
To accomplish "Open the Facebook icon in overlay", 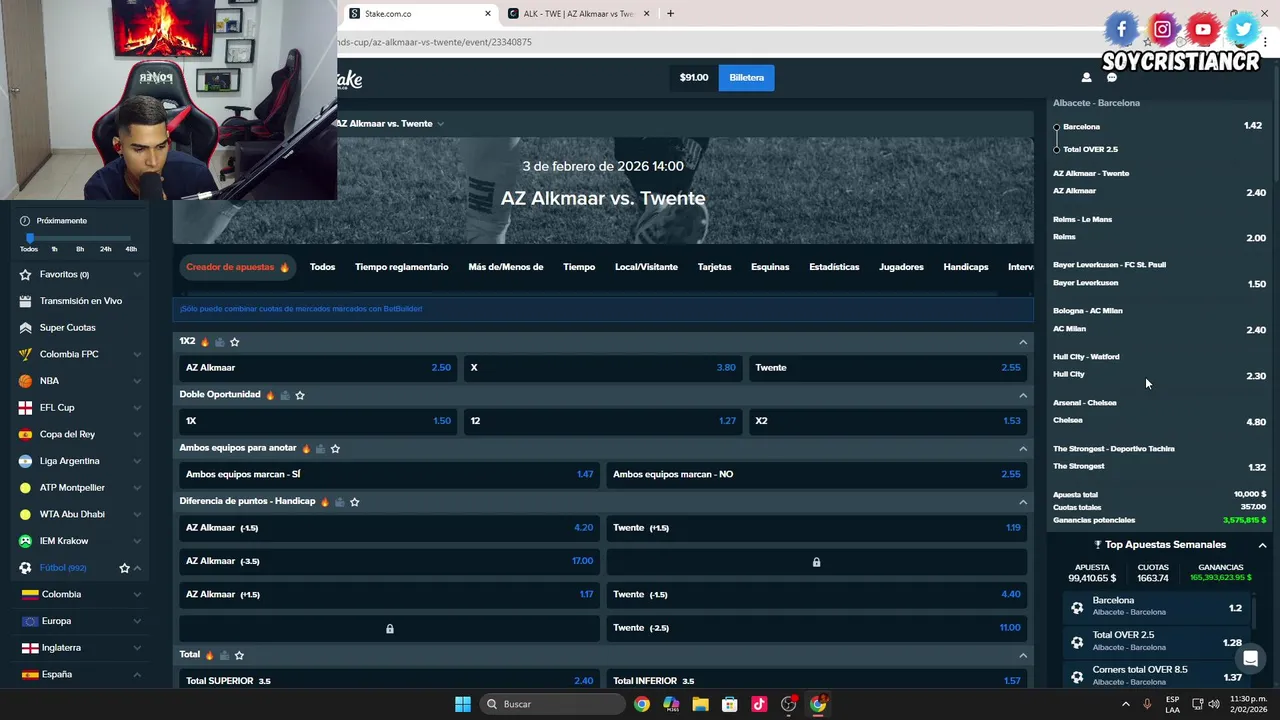I will click(x=1121, y=29).
